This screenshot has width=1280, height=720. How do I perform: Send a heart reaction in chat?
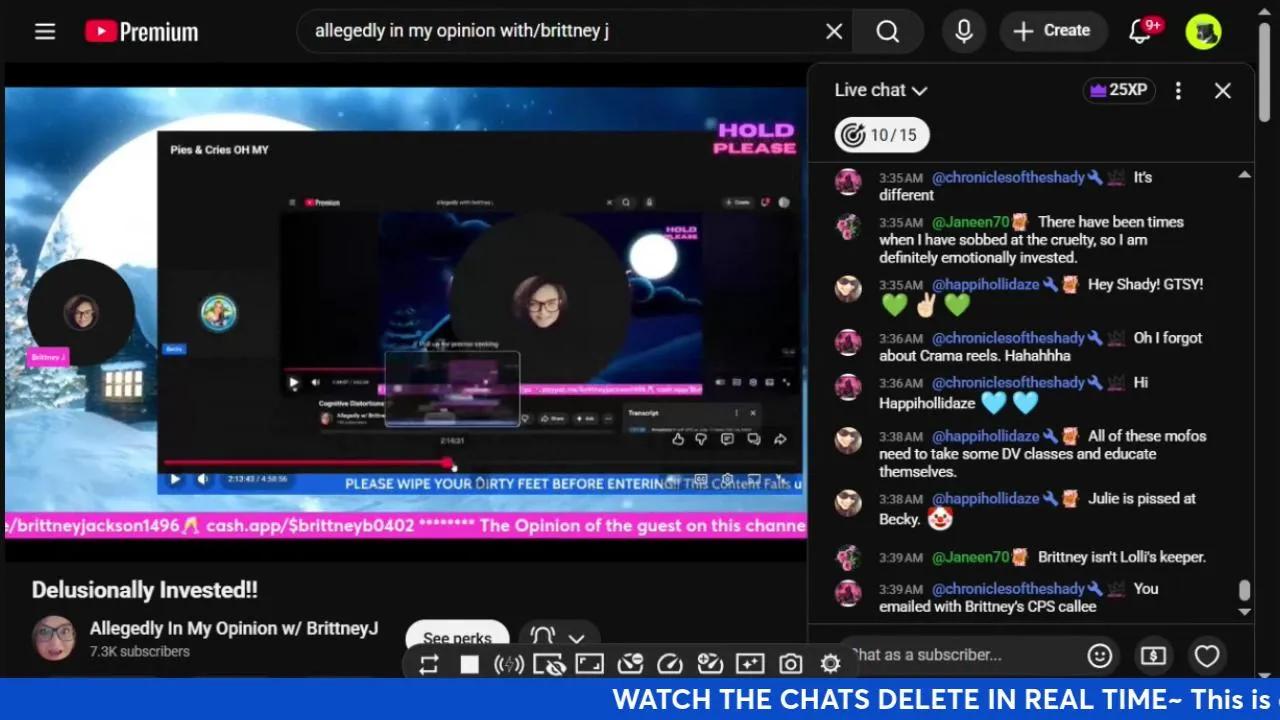click(x=1207, y=656)
